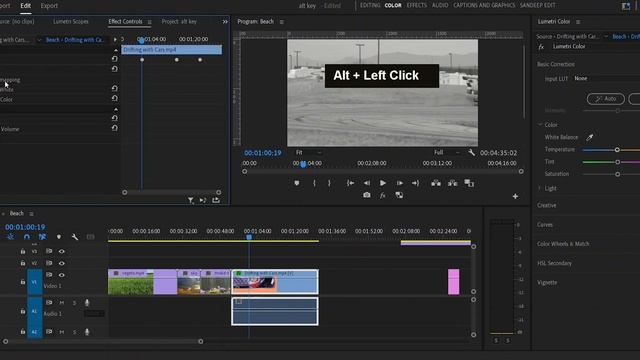Open Program Beach panel menu
The width and height of the screenshot is (640, 360).
pos(282,22)
